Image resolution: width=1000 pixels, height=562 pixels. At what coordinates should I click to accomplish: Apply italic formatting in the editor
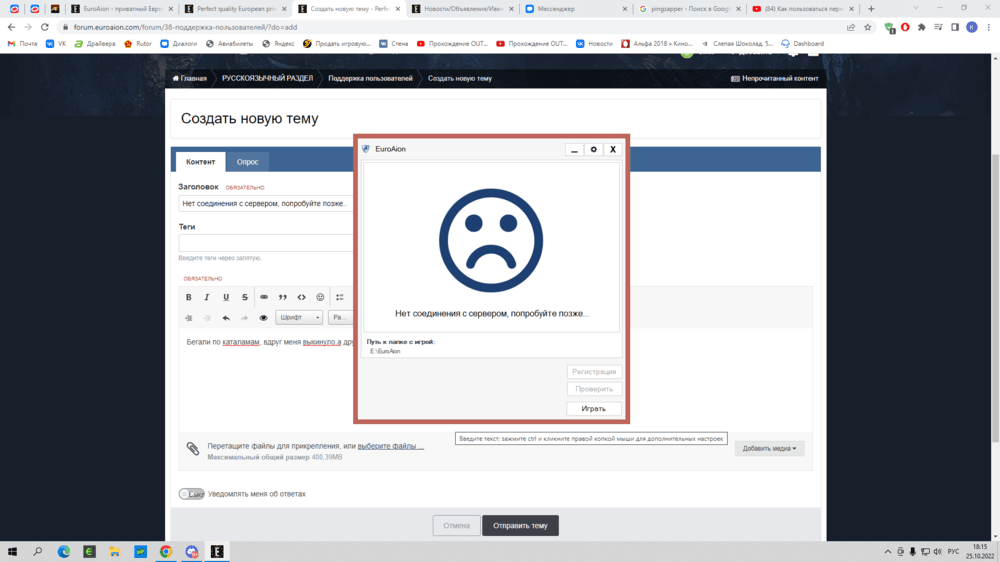(x=207, y=297)
